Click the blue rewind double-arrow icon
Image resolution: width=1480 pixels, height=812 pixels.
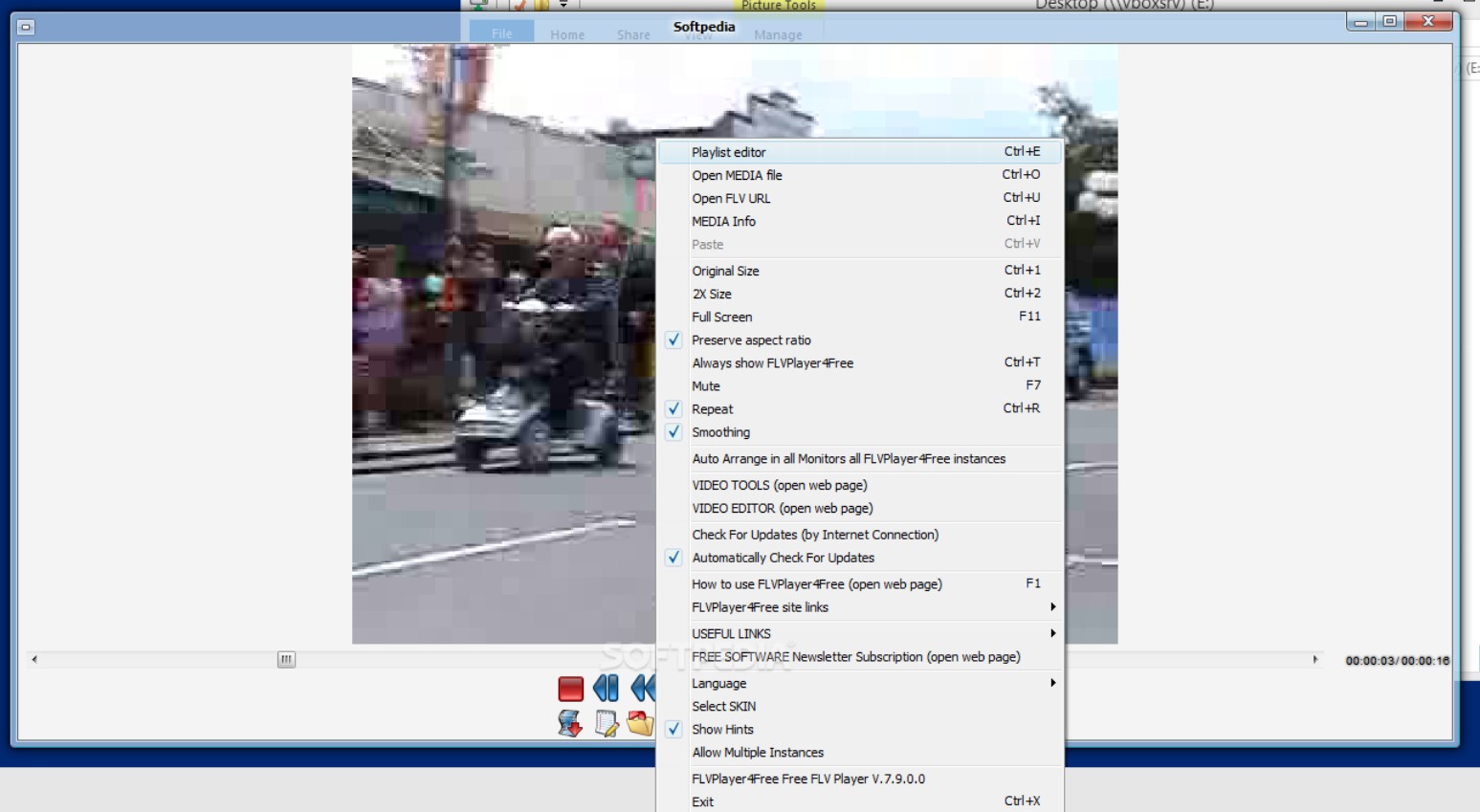tap(643, 689)
